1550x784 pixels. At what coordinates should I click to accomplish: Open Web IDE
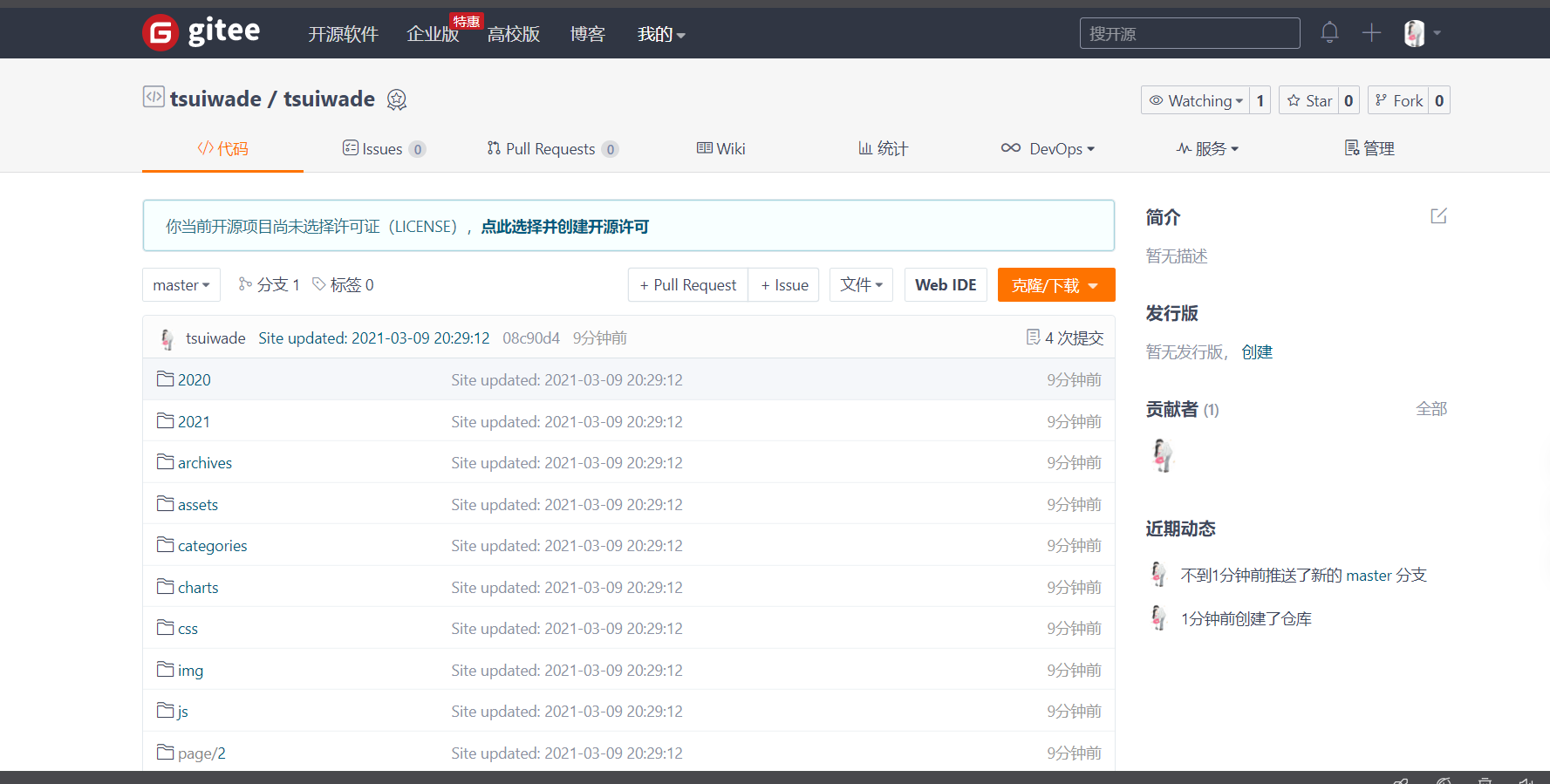click(x=946, y=285)
